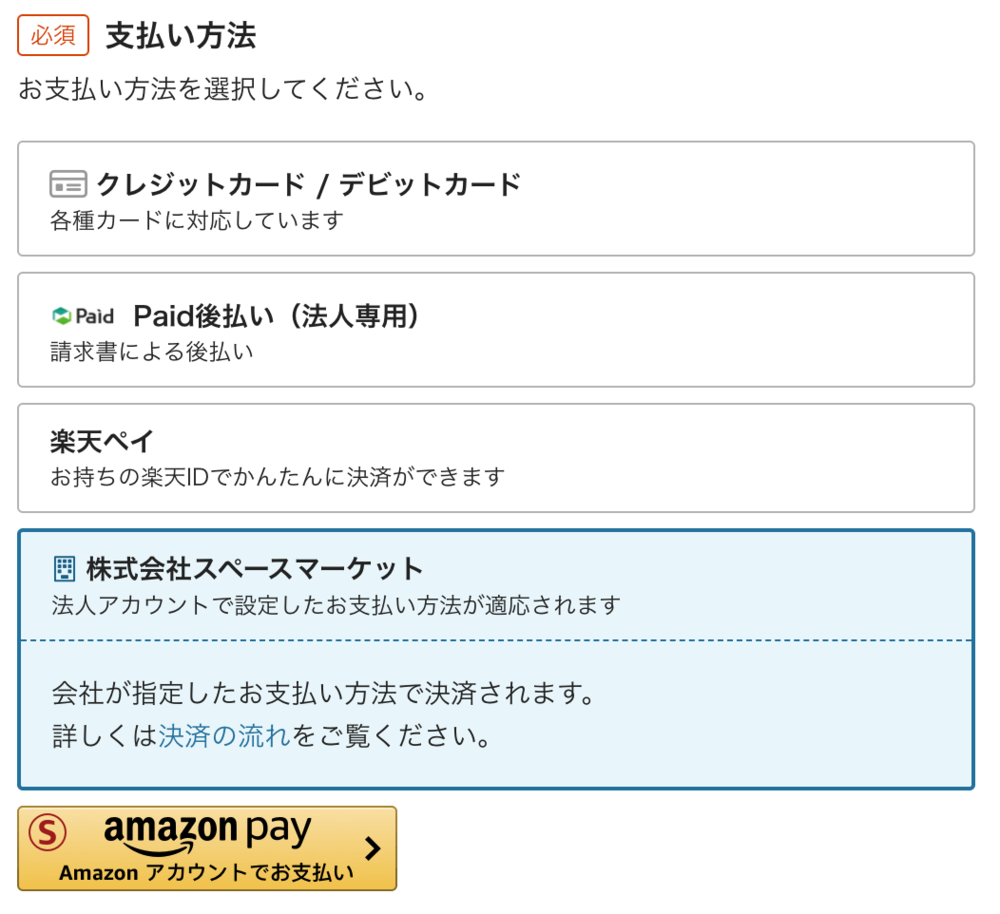Viewport: 1000px width, 914px height.
Task: Click the お支払い方法を選択してください。 instruction text
Action: click(x=223, y=90)
